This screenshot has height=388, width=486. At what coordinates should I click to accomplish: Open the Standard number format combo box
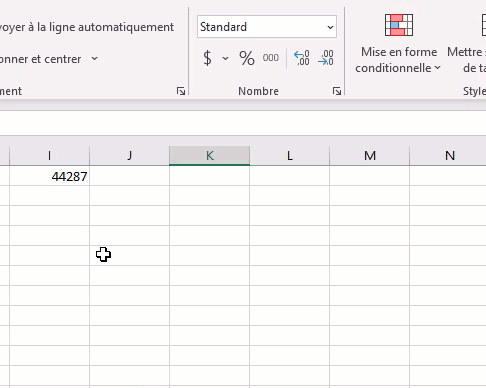[267, 27]
